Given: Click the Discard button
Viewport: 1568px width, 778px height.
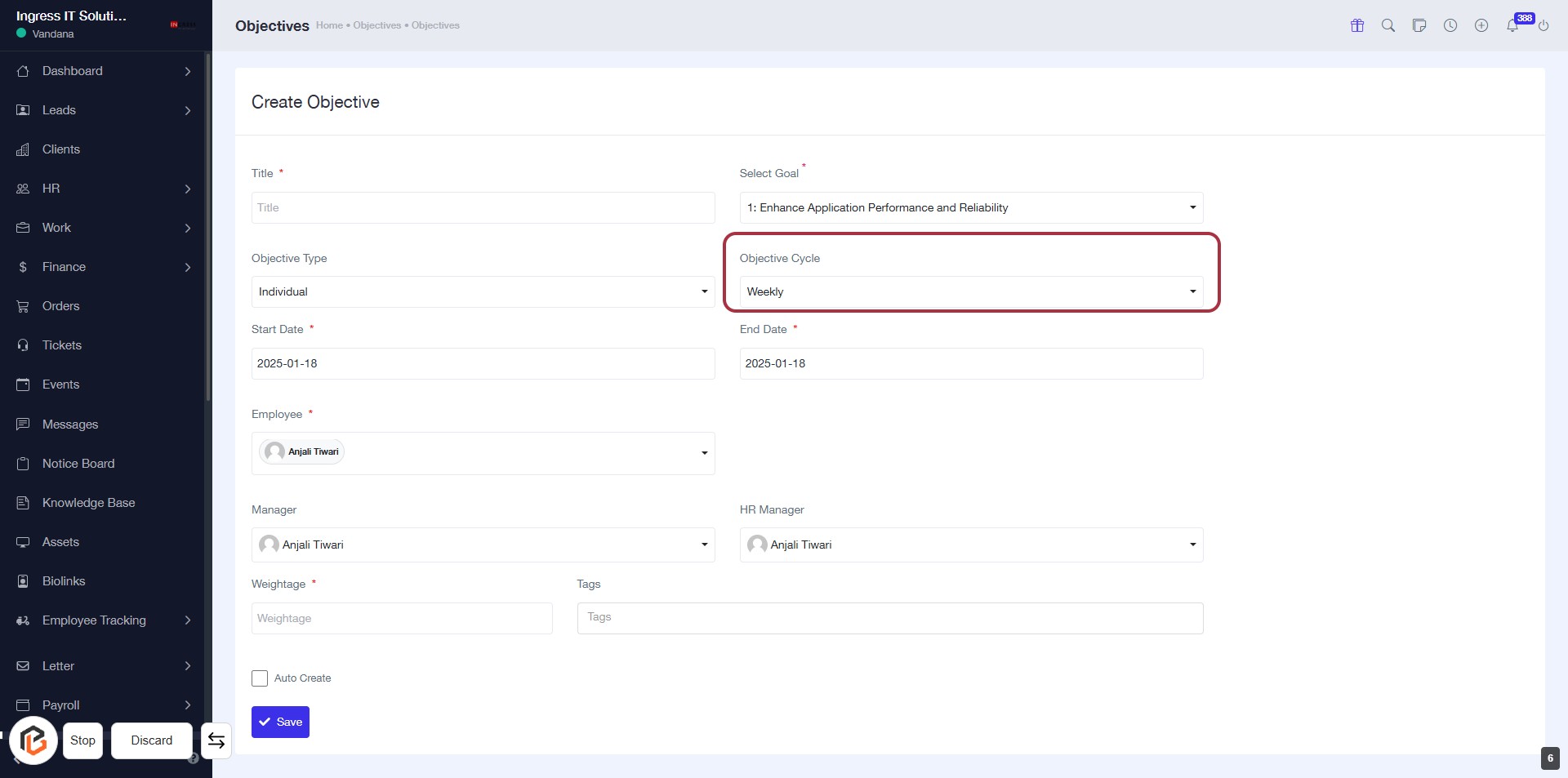Looking at the screenshot, I should (x=152, y=740).
